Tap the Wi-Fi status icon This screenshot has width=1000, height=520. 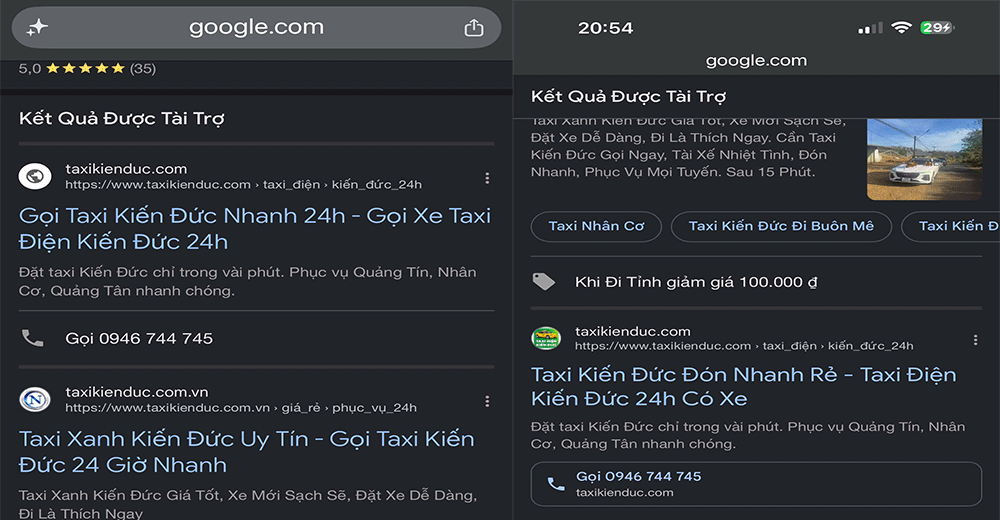pos(901,27)
